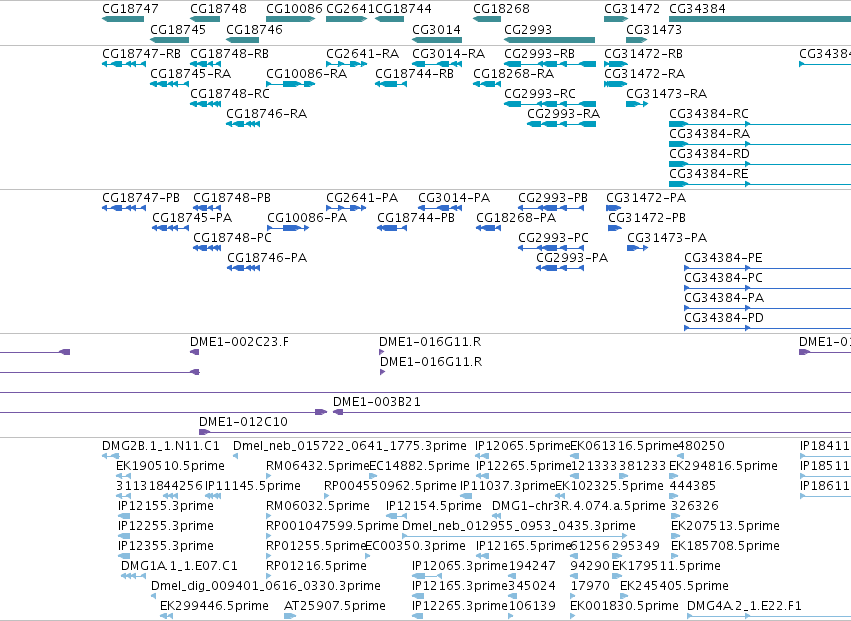Click the CG2641-PA protein label
851x621 pixels.
pos(362,198)
